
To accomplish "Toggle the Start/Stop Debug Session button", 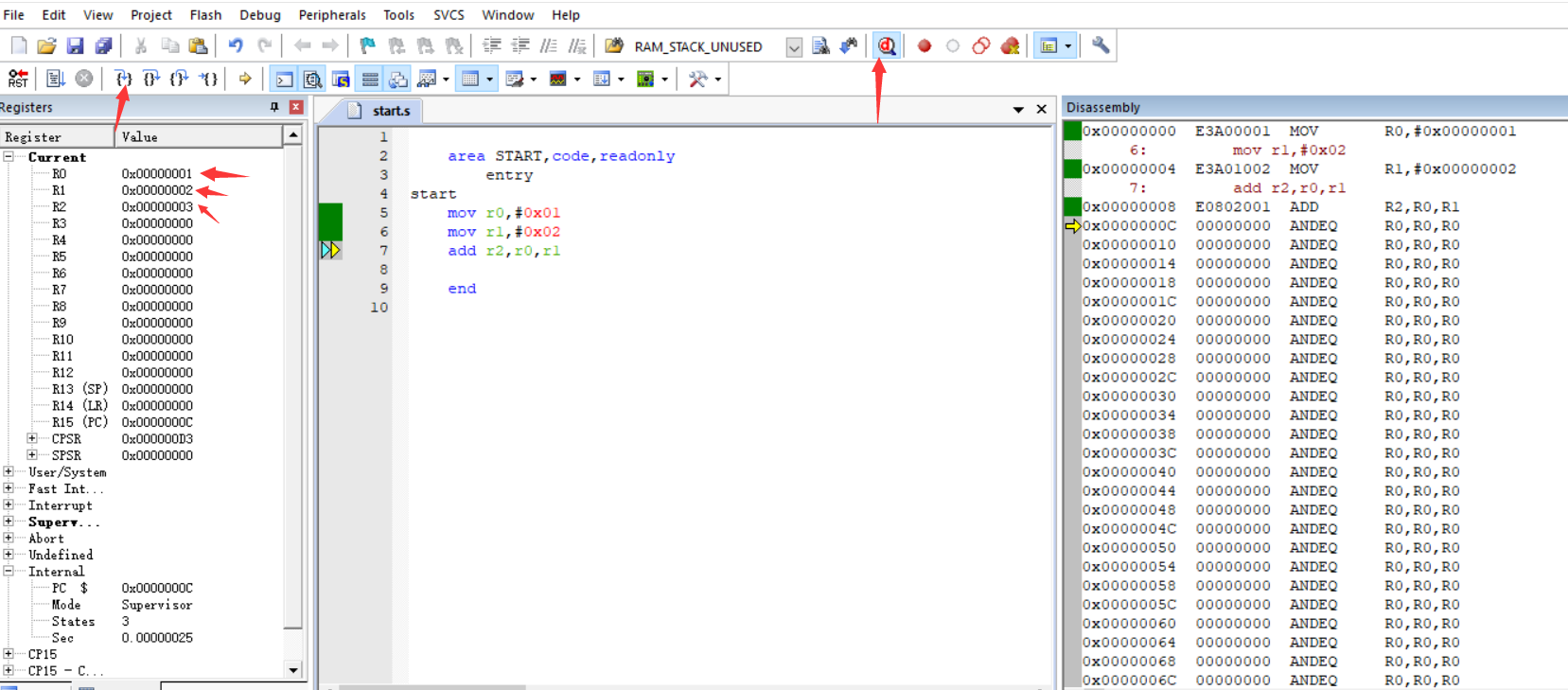I will [x=887, y=45].
